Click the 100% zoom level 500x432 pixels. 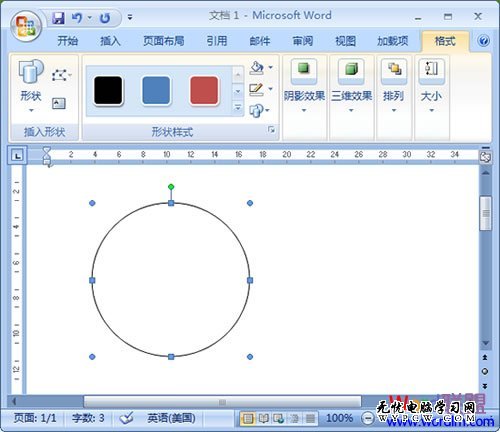point(339,418)
